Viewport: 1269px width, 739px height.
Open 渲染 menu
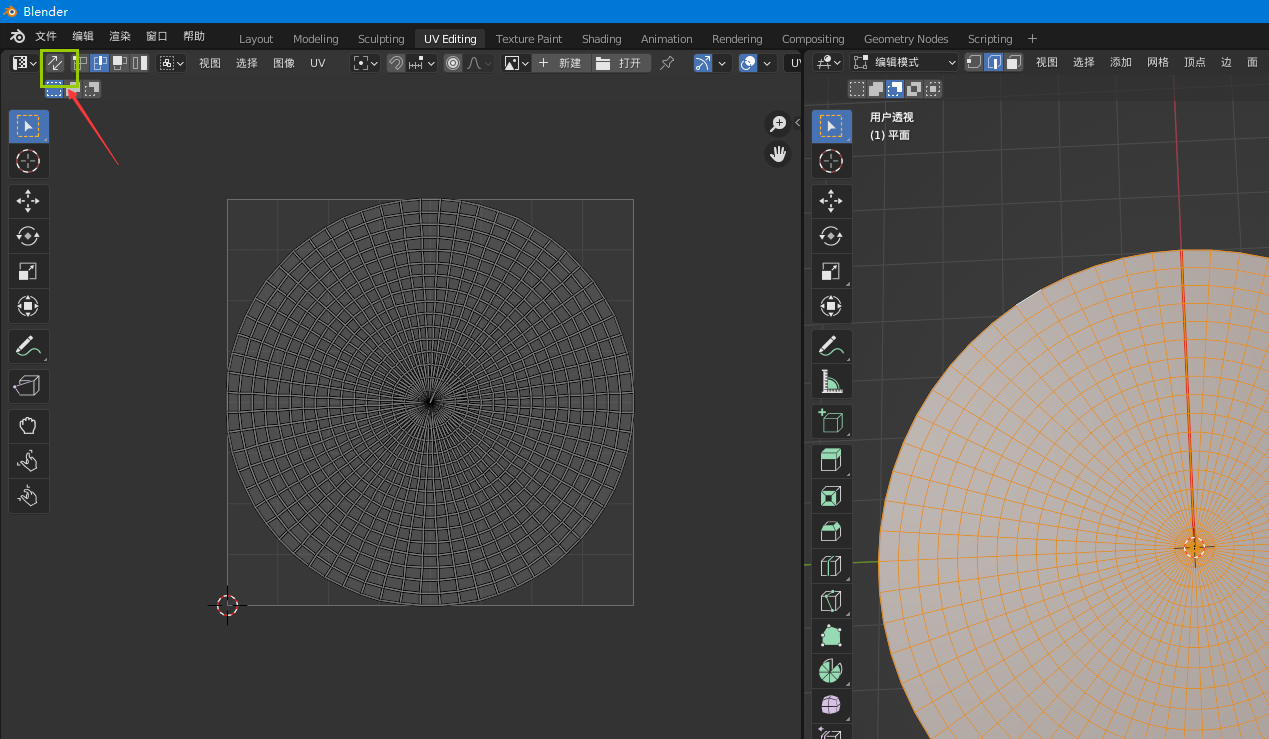point(120,36)
